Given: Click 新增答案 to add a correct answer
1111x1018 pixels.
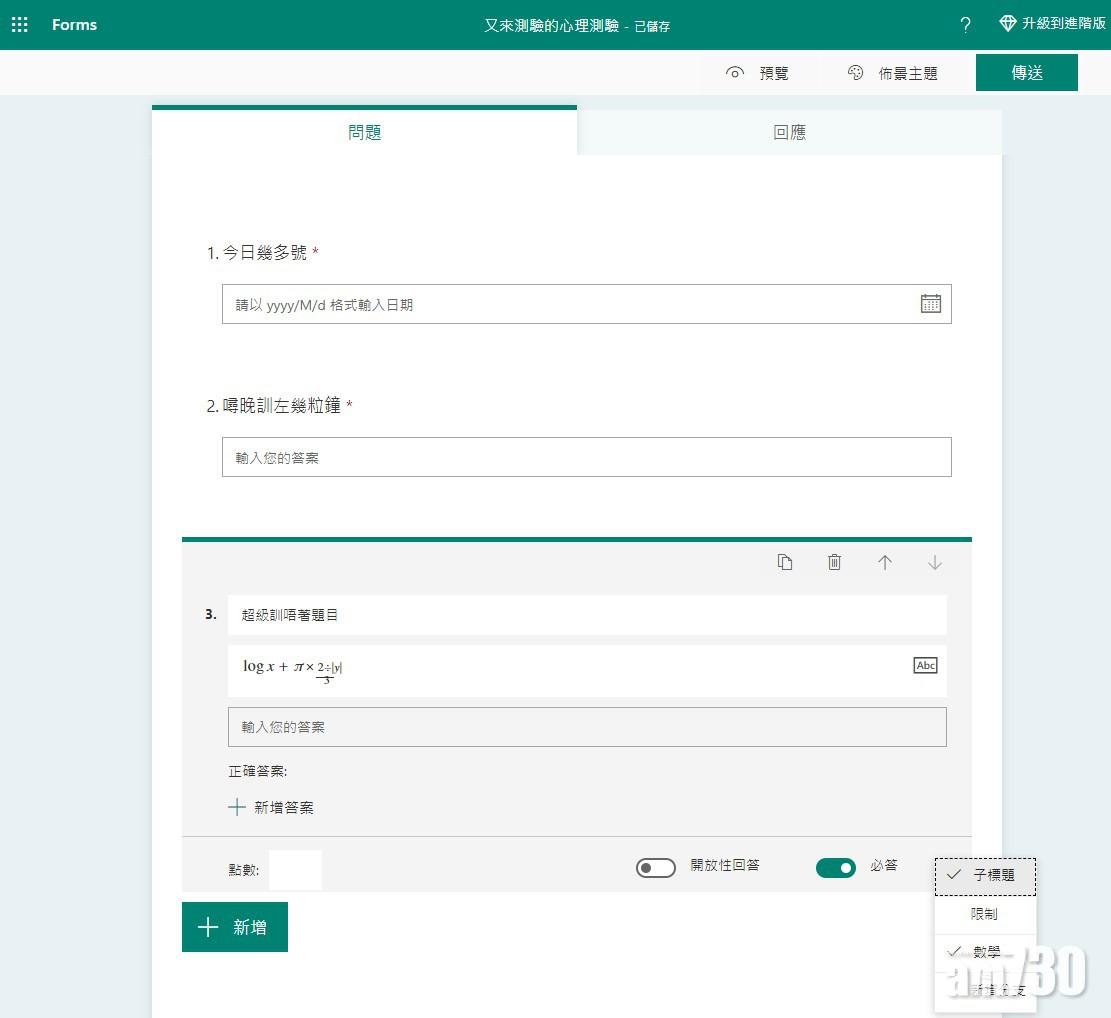Looking at the screenshot, I should (272, 808).
